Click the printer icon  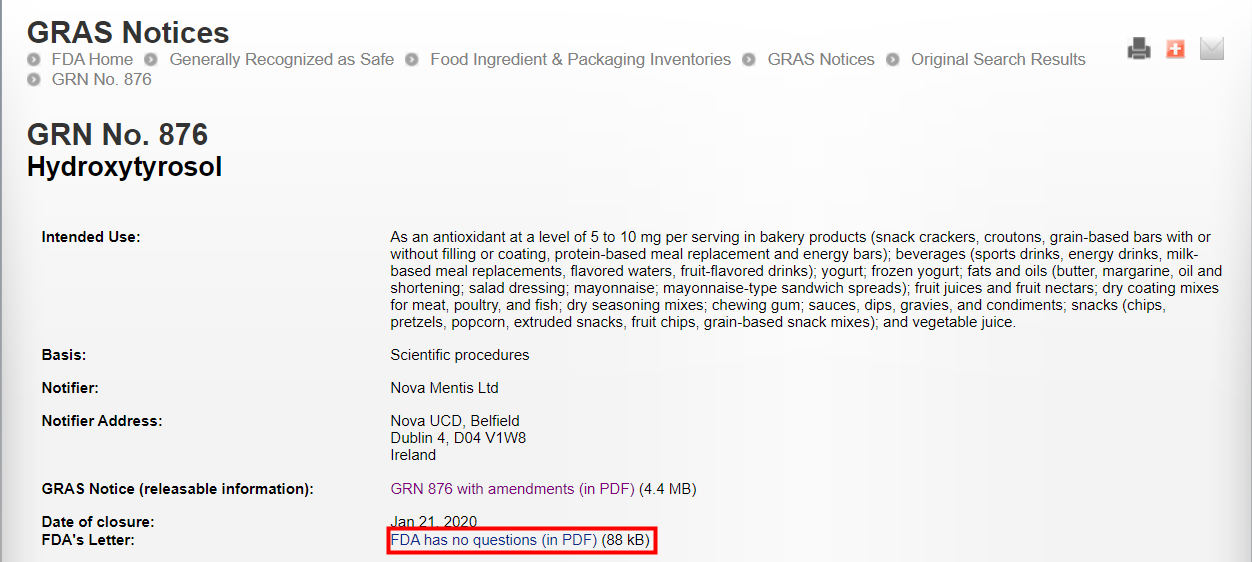click(1139, 48)
